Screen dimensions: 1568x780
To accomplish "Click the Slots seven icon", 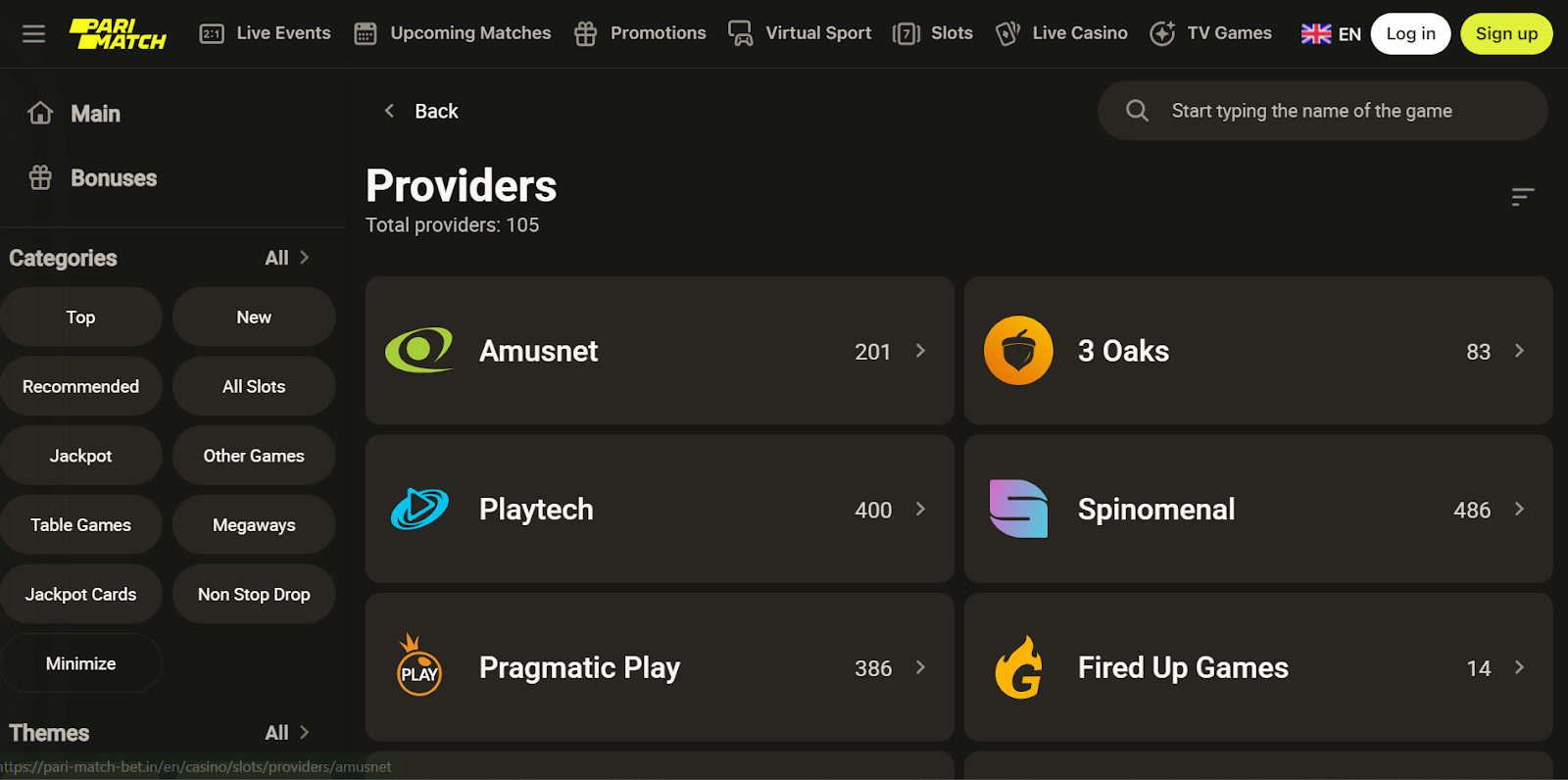I will click(906, 34).
